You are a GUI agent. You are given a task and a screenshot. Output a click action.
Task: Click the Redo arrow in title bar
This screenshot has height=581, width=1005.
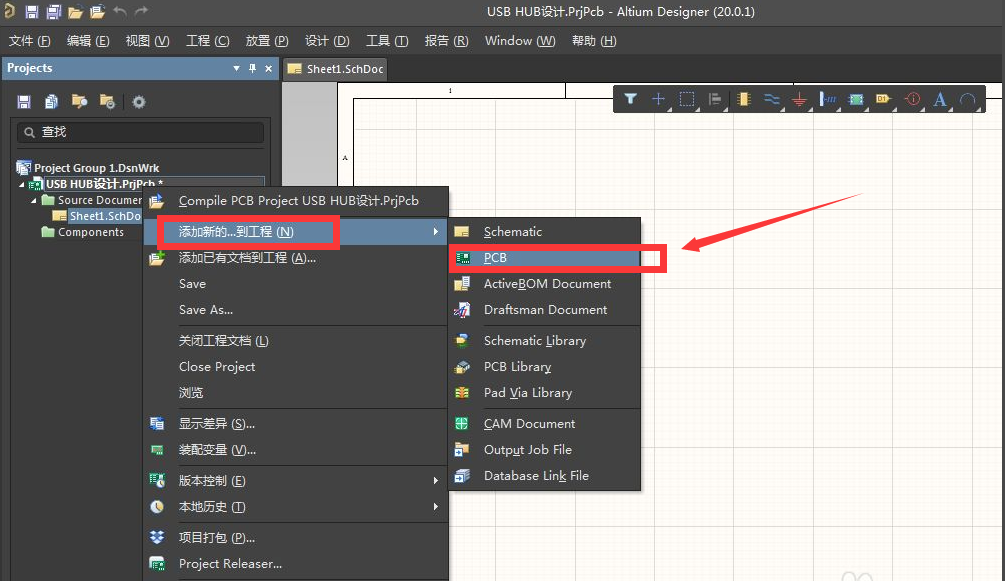click(x=141, y=11)
